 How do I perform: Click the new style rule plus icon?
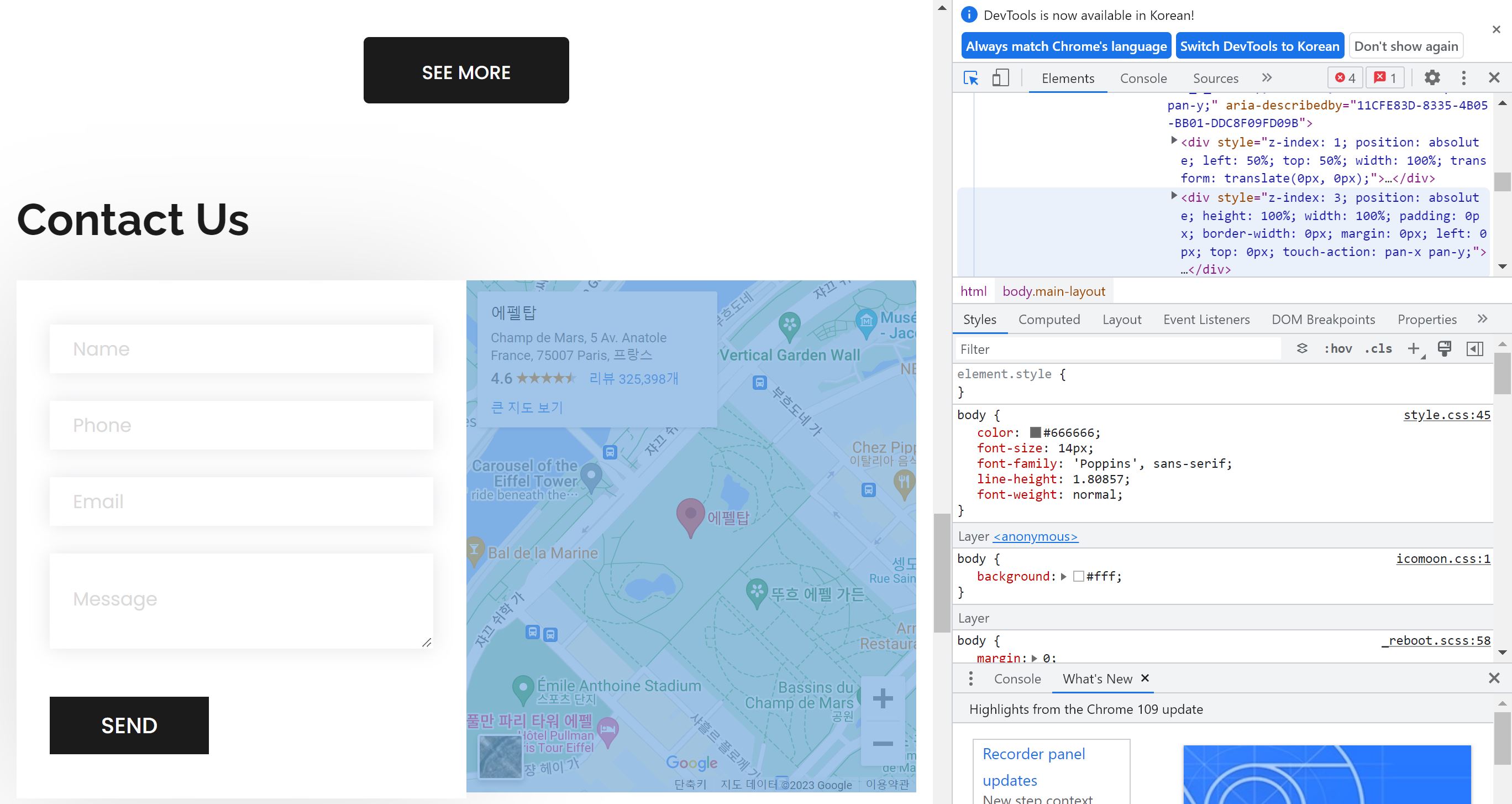click(x=1414, y=349)
